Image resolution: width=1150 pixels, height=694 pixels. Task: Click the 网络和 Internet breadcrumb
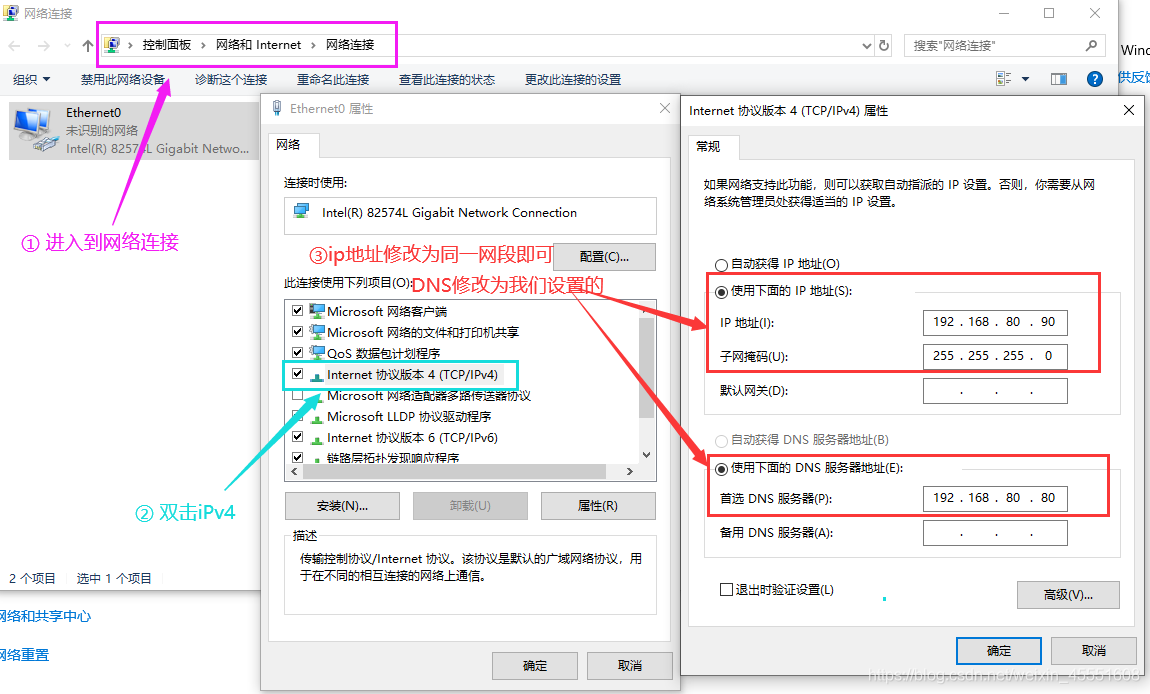[x=258, y=45]
